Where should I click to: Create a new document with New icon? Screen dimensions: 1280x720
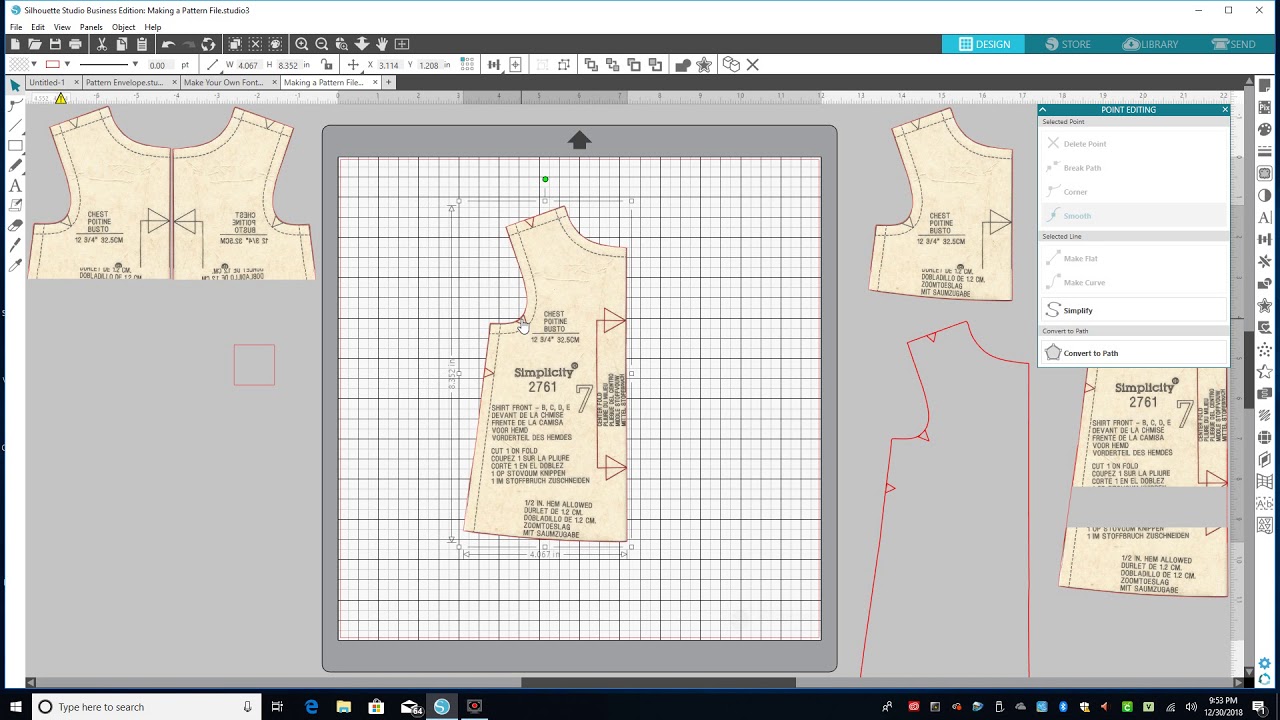[x=15, y=44]
